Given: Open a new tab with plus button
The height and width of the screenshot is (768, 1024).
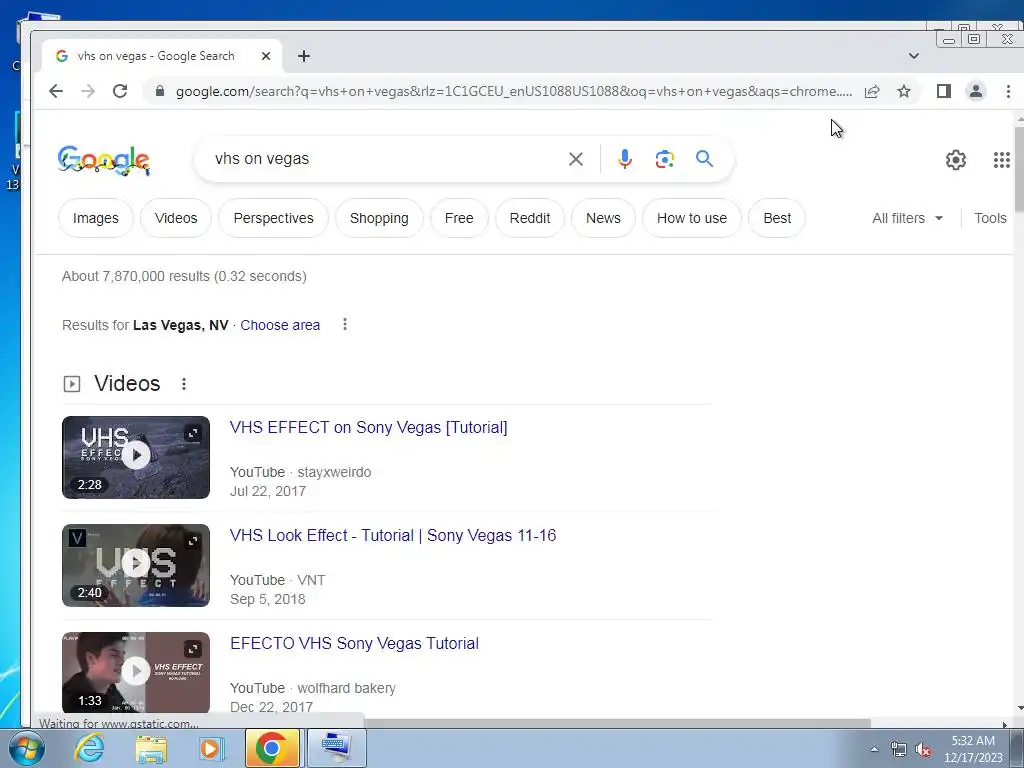Looking at the screenshot, I should 304,56.
